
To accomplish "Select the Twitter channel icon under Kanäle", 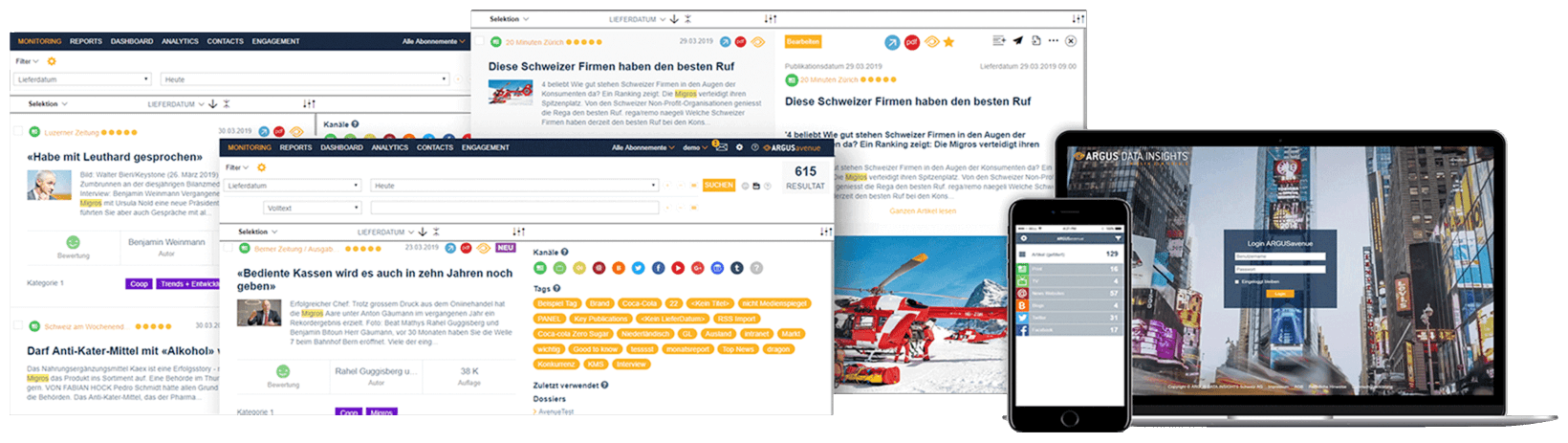I will (x=639, y=269).
